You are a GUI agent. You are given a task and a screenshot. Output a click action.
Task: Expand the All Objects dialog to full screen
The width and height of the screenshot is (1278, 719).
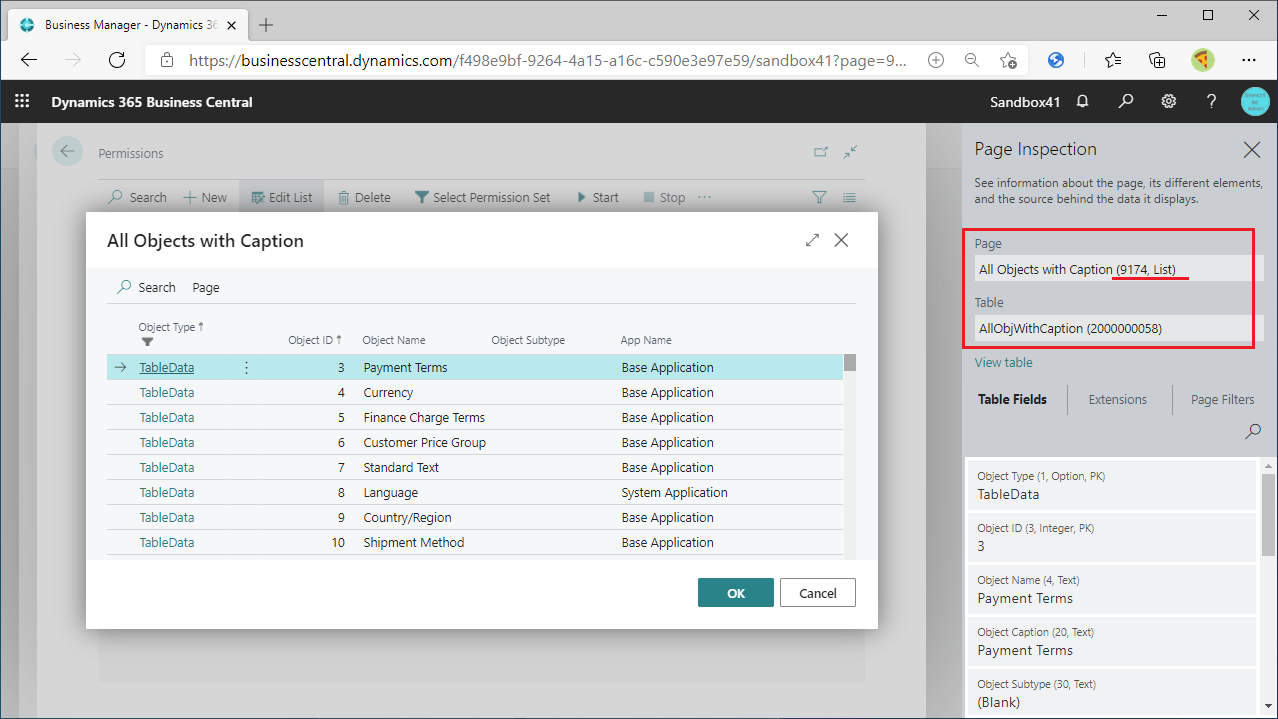coord(812,240)
